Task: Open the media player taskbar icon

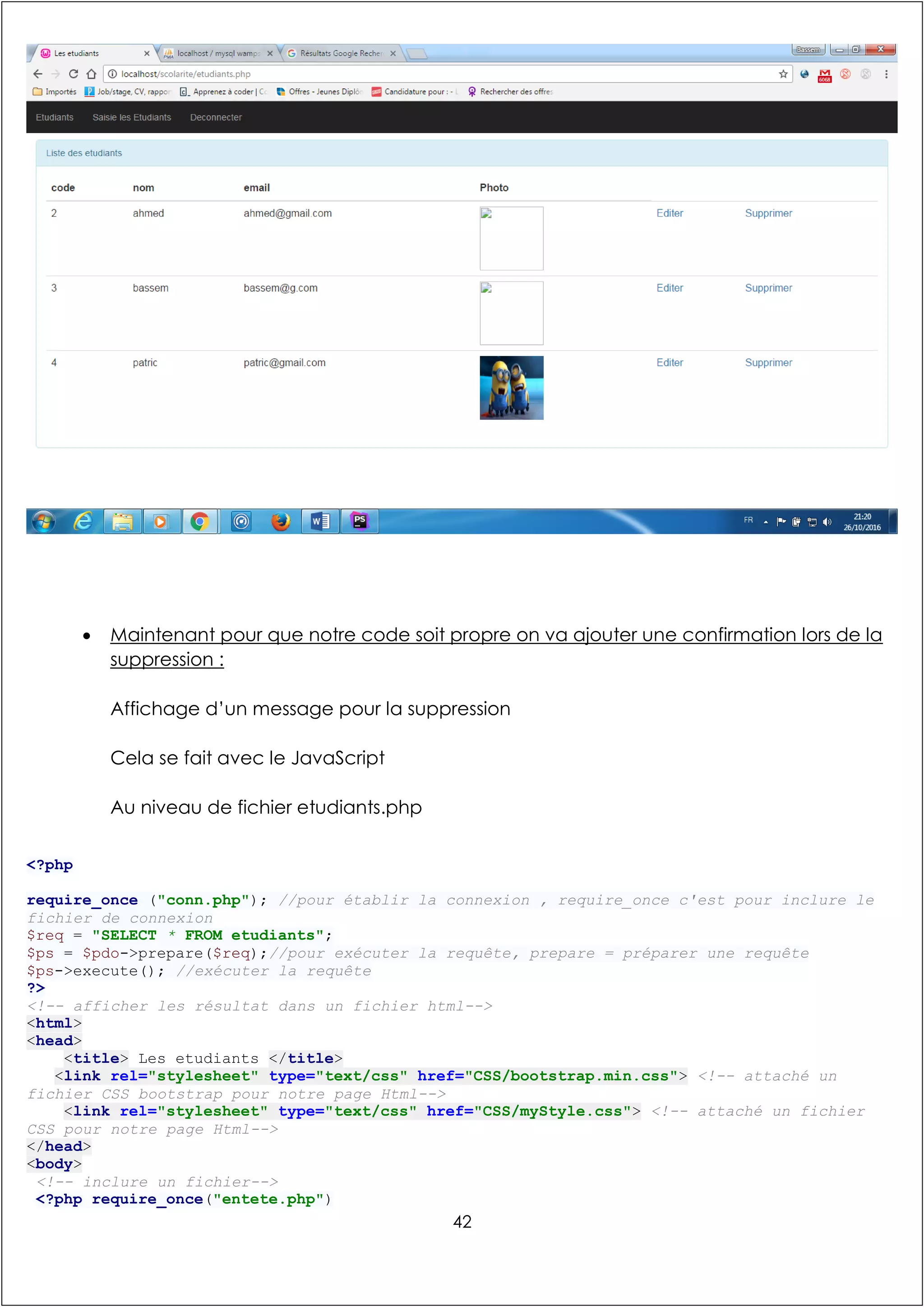Action: pos(161,521)
